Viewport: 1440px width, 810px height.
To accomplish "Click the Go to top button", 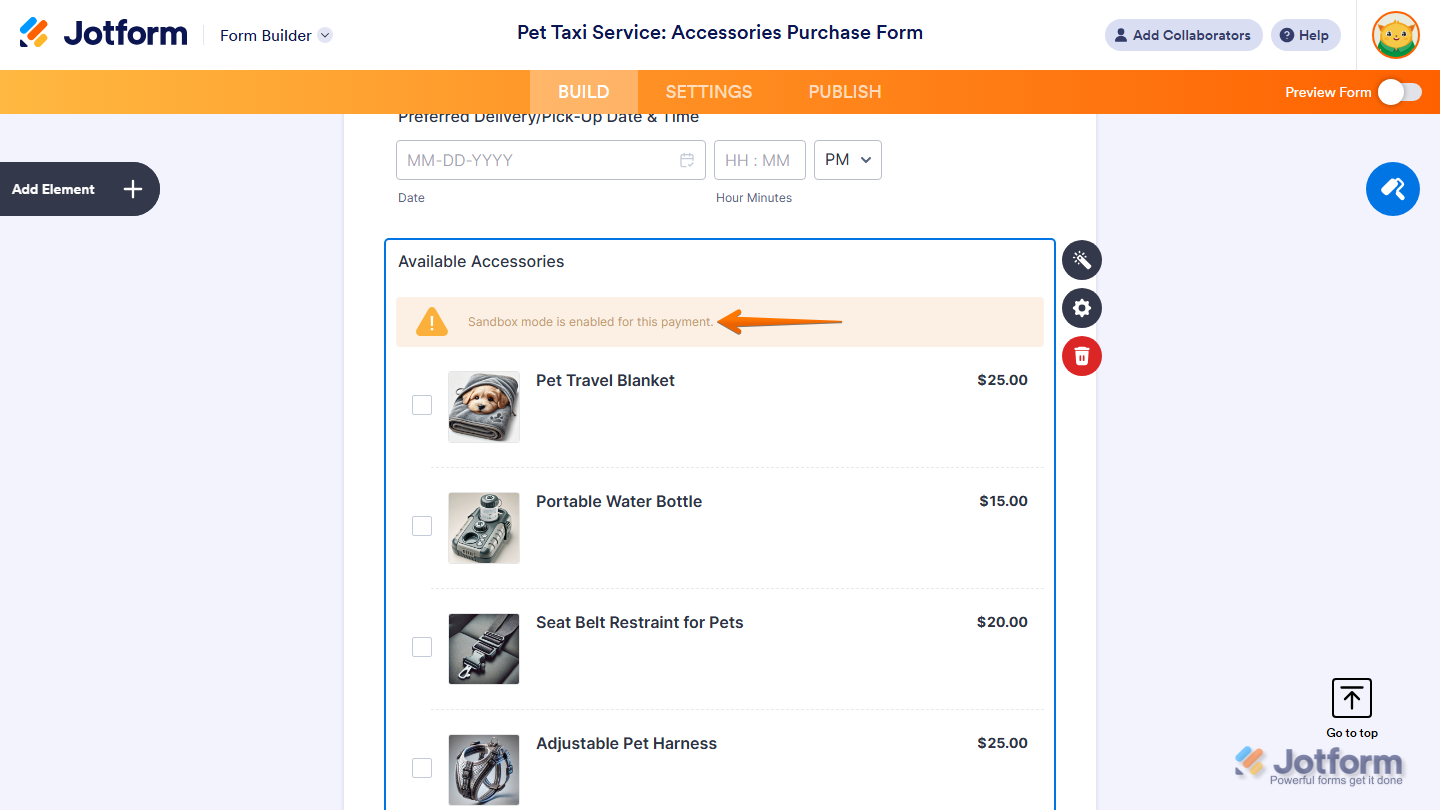I will [x=1351, y=698].
